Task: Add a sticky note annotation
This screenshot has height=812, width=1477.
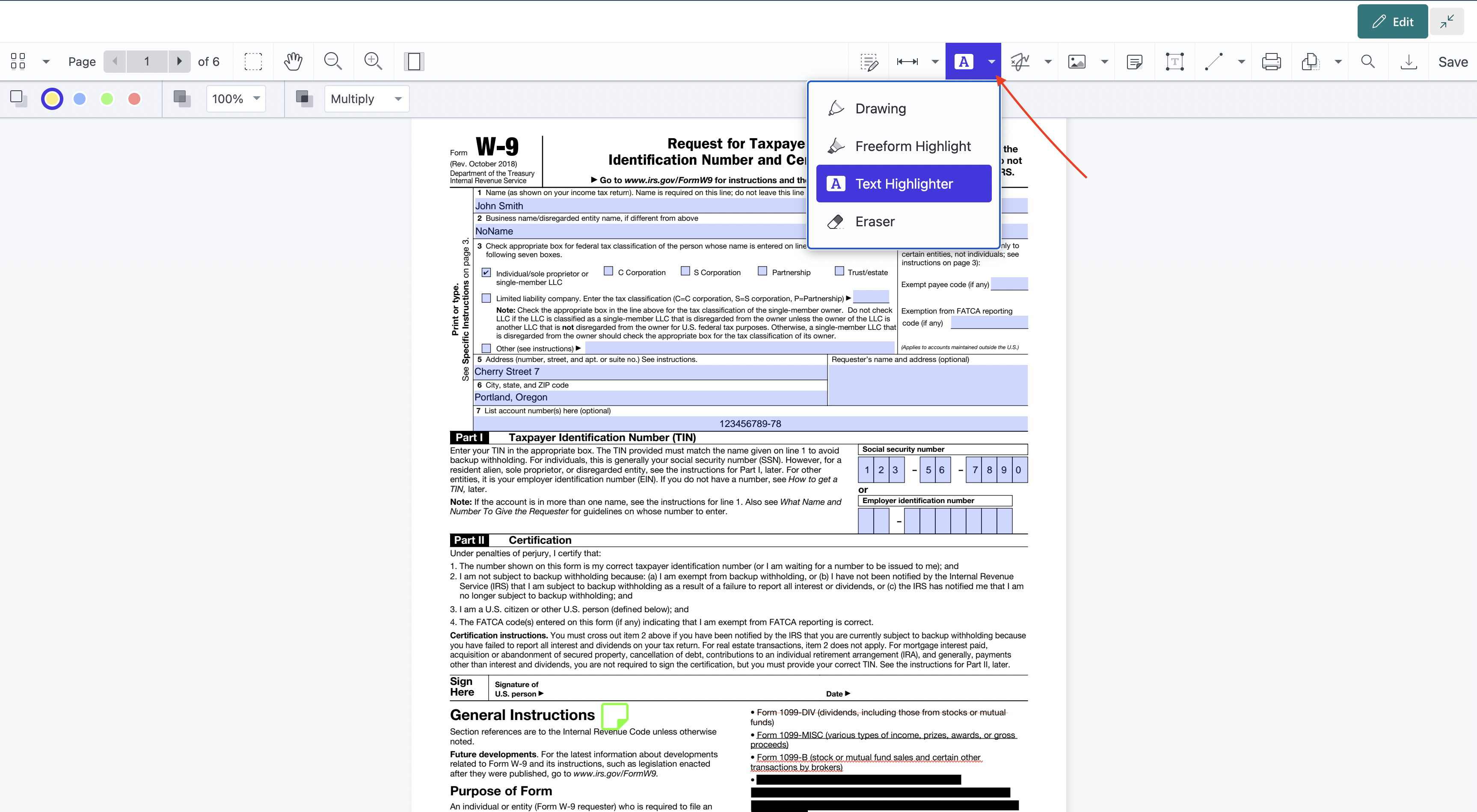Action: [x=1135, y=61]
